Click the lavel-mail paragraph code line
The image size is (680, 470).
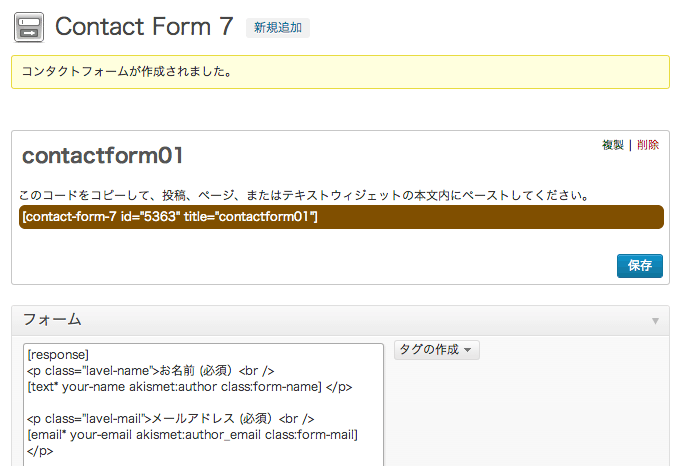coord(170,419)
